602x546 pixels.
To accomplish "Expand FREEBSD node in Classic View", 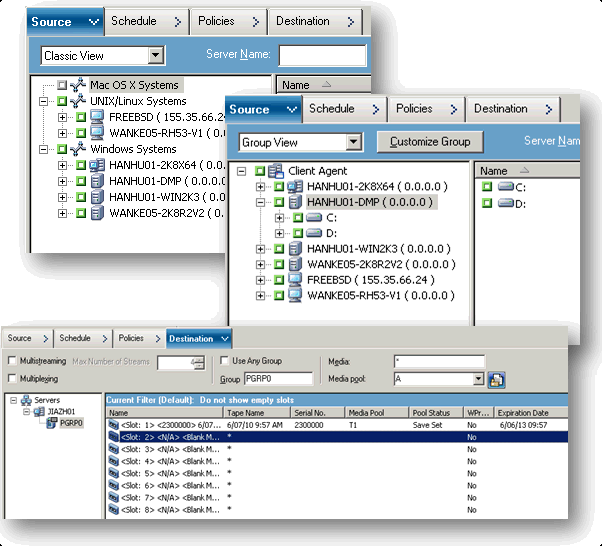I will [x=62, y=117].
